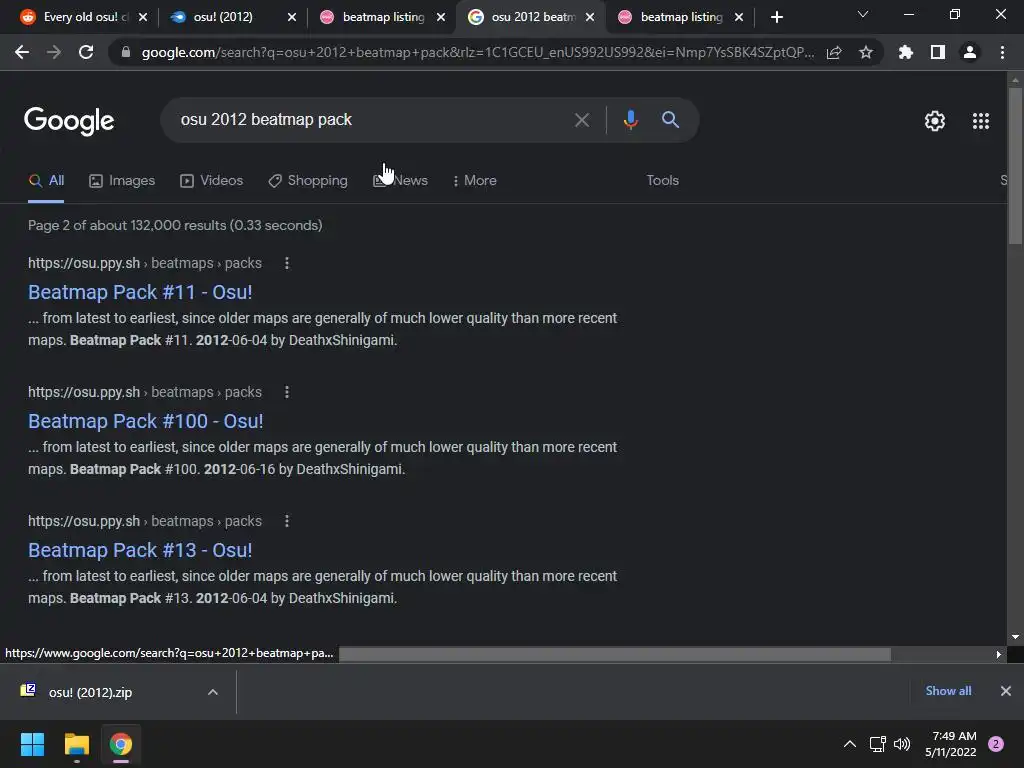Open the network status tray icon
This screenshot has height=768, width=1024.
pyautogui.click(x=877, y=744)
